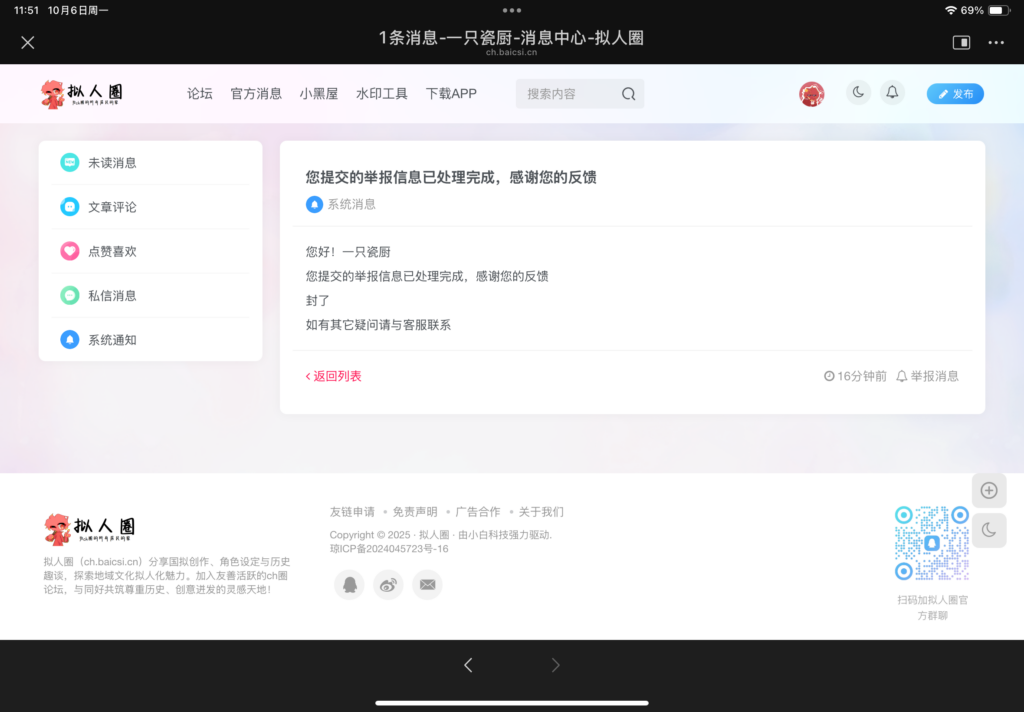Click the email icon in footer
The width and height of the screenshot is (1024, 712).
pyautogui.click(x=427, y=584)
